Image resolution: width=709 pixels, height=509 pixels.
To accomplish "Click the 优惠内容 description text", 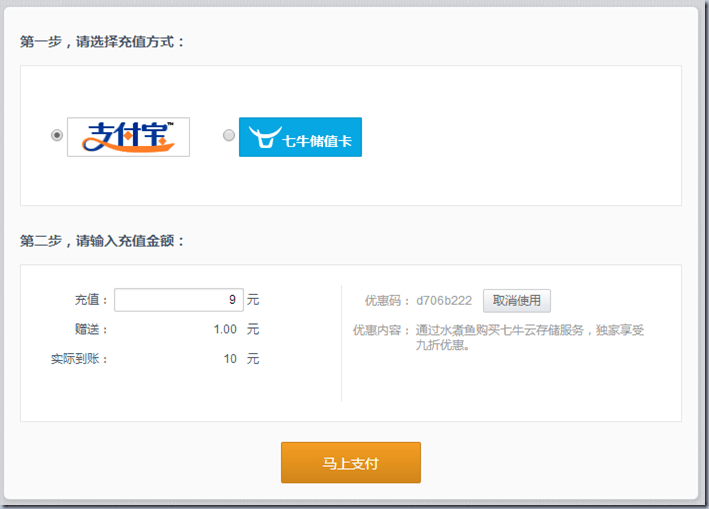I will click(530, 337).
